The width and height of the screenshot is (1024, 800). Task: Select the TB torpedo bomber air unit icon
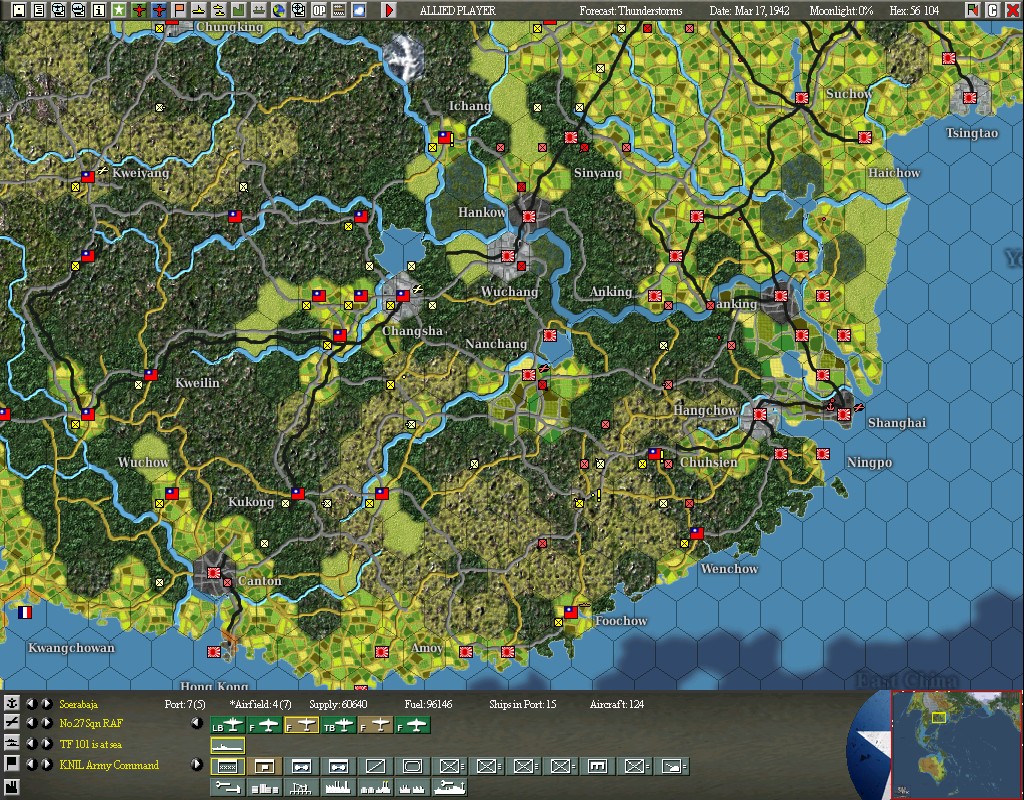(x=338, y=725)
